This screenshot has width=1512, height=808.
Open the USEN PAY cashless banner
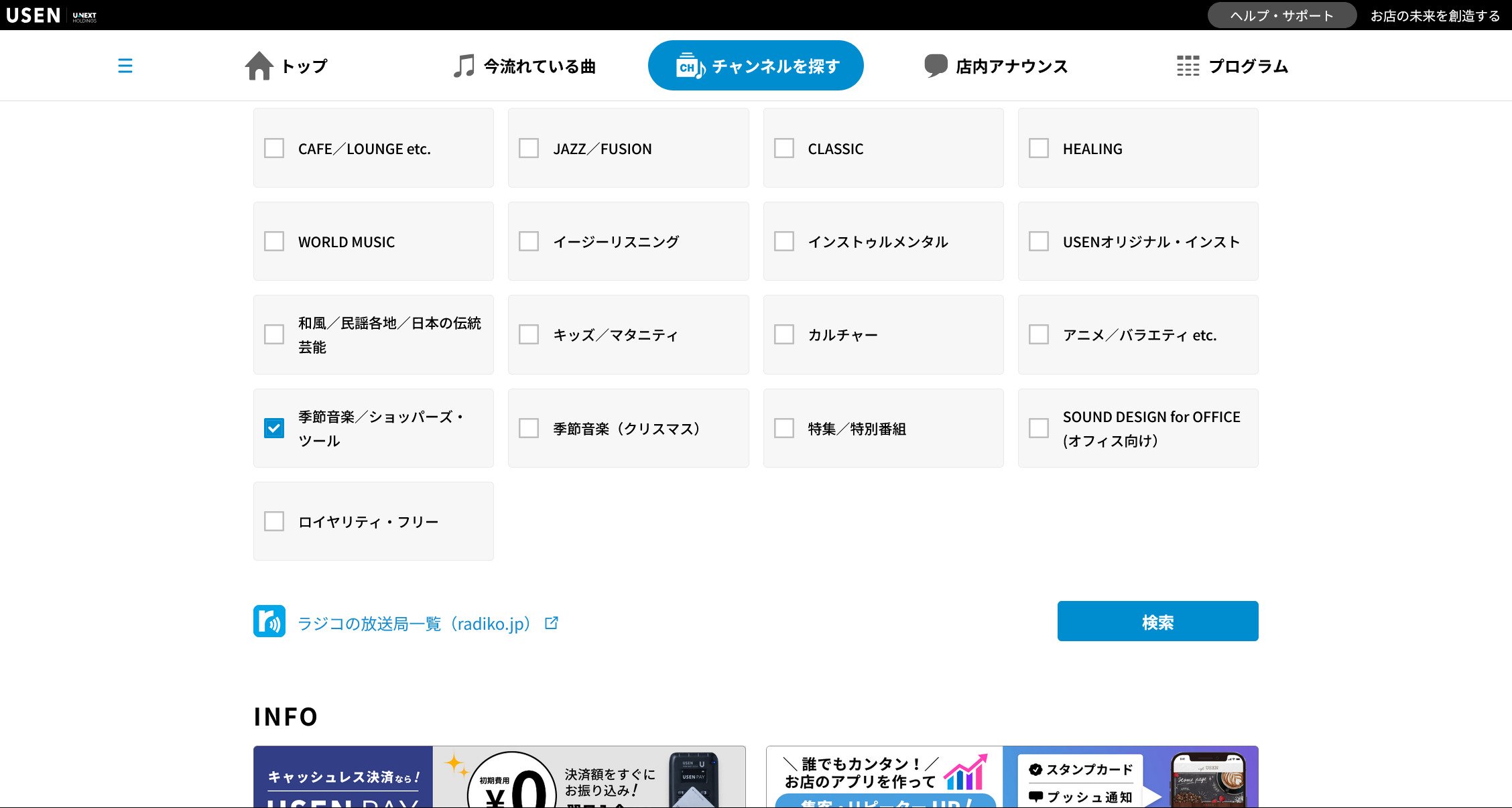click(499, 777)
